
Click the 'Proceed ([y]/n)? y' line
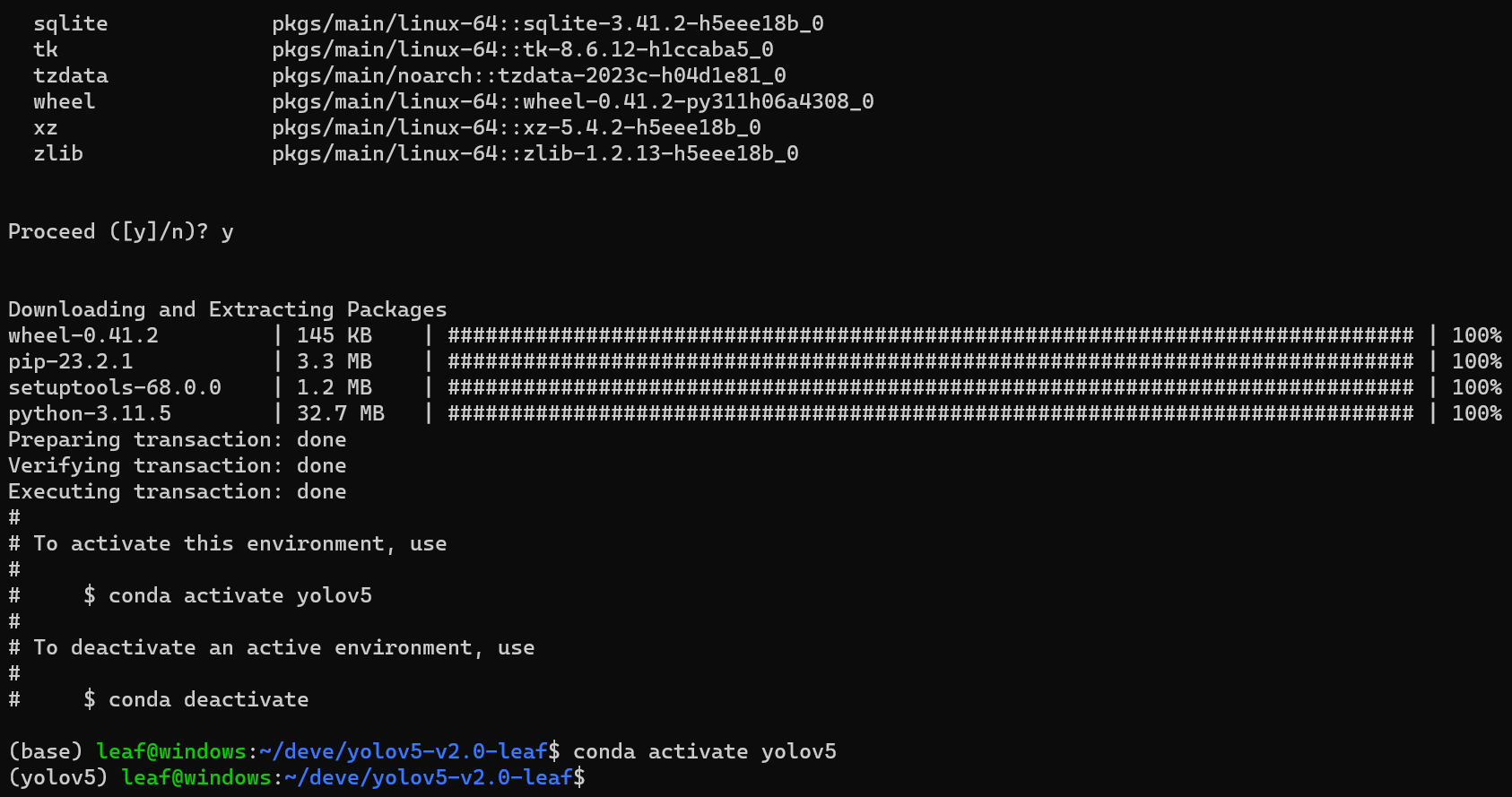[x=121, y=232]
